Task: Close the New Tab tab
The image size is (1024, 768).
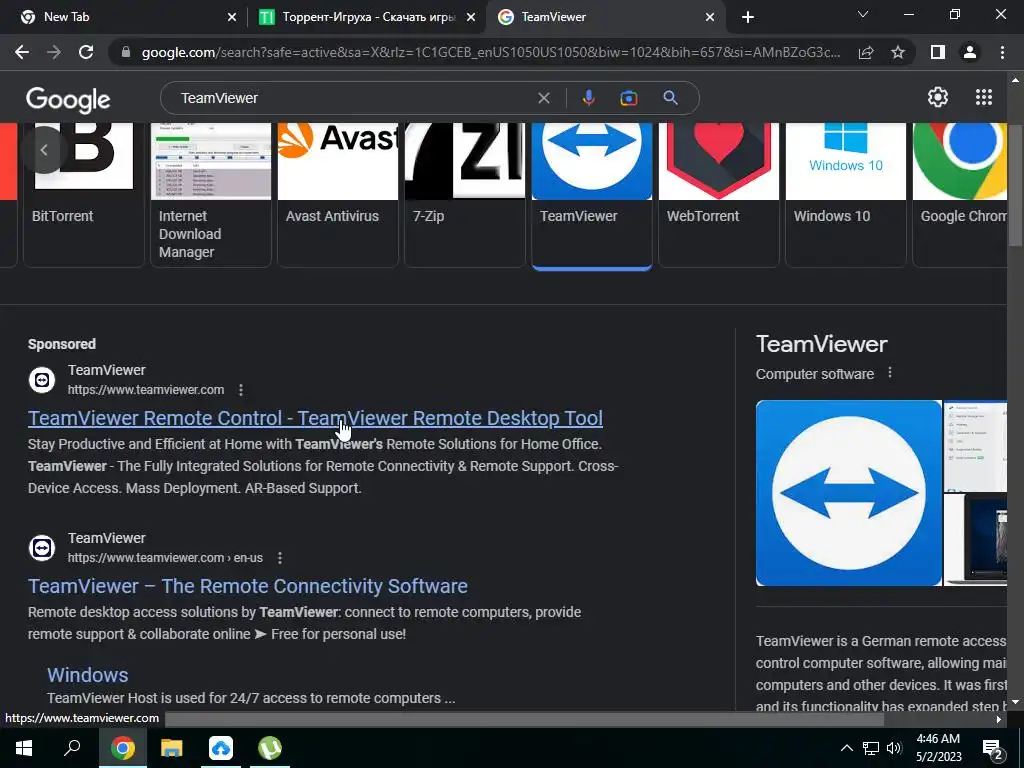Action: (x=232, y=17)
